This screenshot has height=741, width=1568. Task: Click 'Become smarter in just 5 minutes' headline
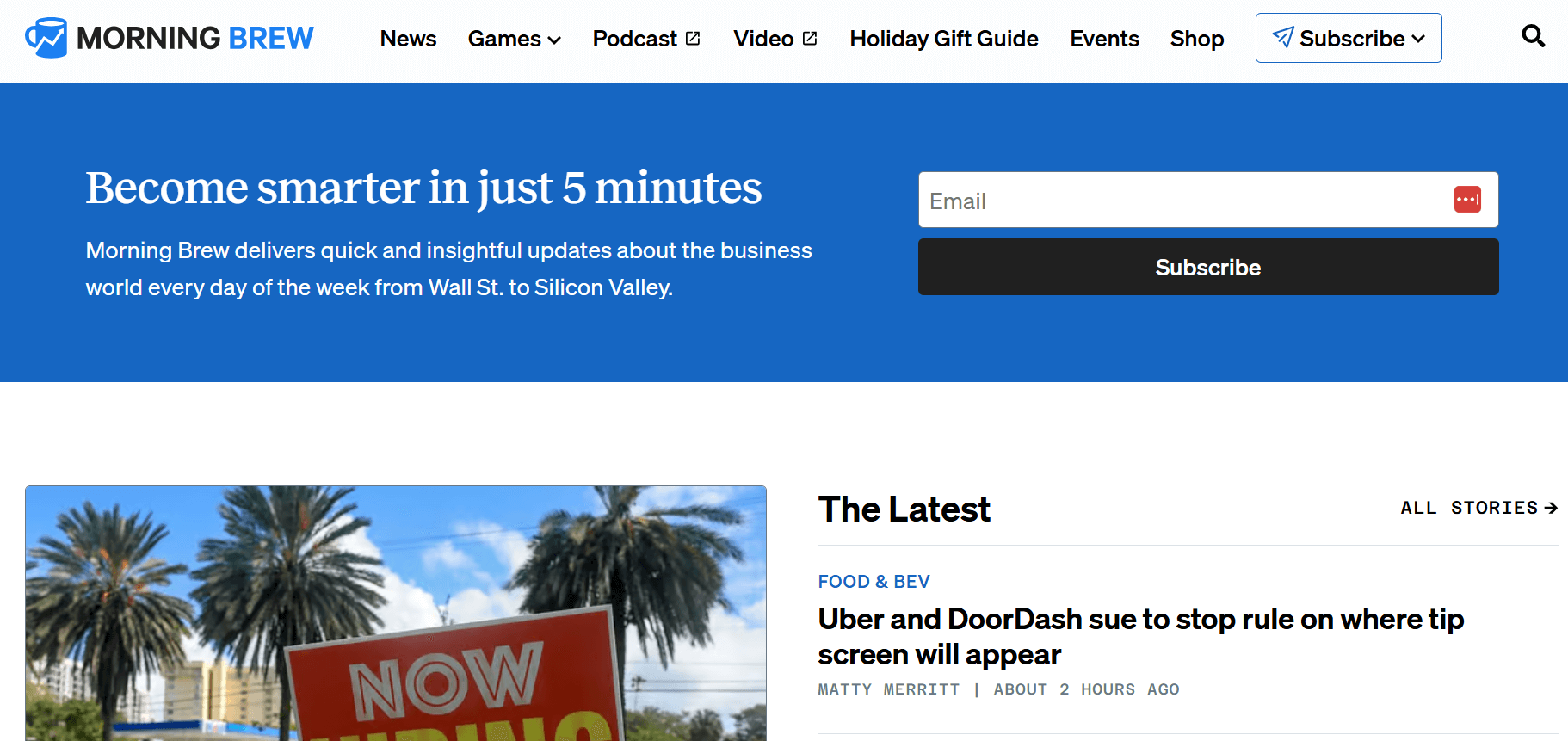click(x=423, y=188)
